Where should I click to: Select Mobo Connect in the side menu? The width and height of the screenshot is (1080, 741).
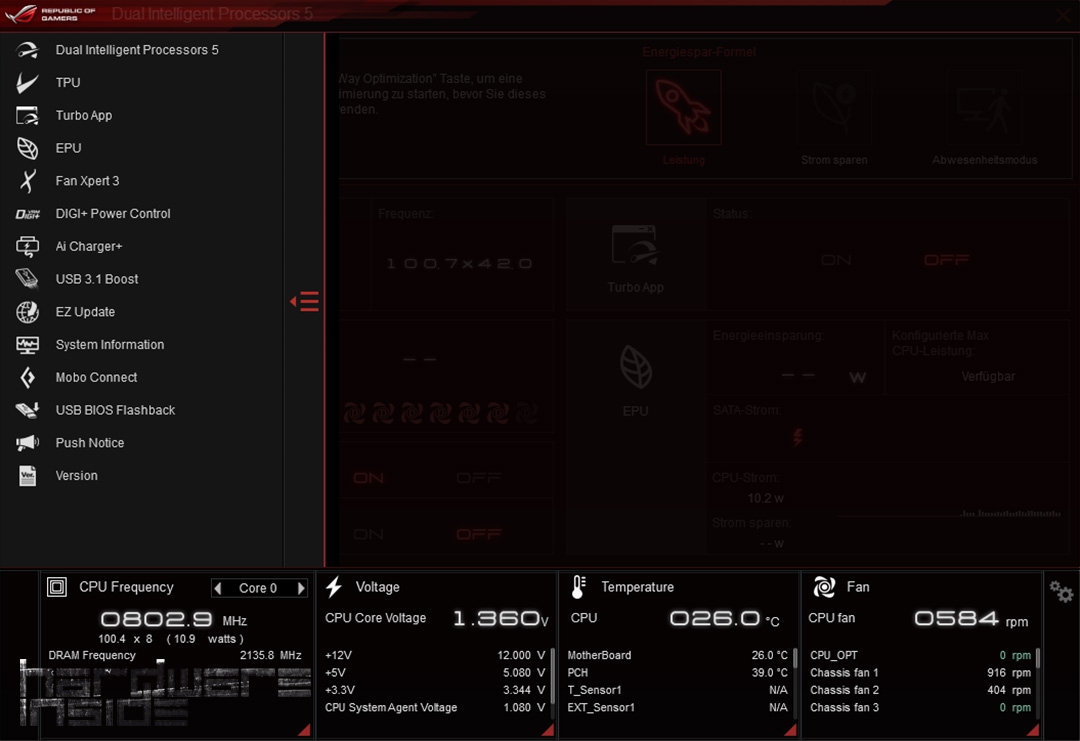[x=96, y=378]
